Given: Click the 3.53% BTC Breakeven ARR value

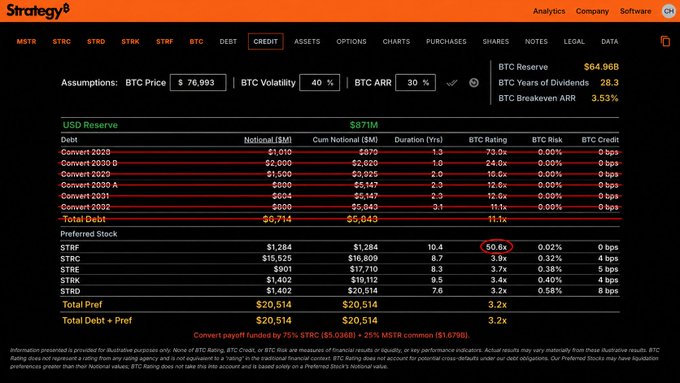Looking at the screenshot, I should [605, 98].
